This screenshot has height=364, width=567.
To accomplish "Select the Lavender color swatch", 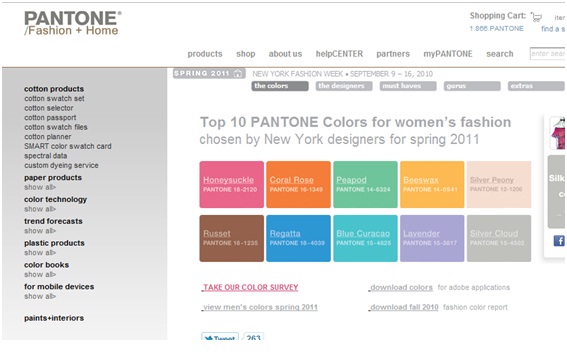I will [x=432, y=238].
